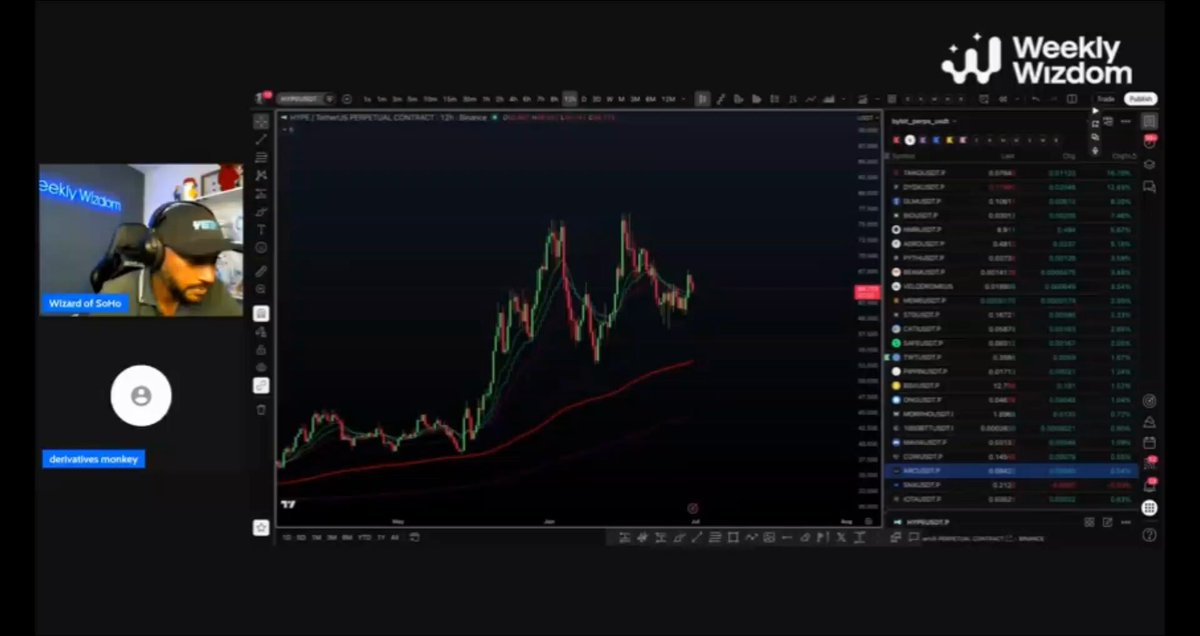Click the derivatives monkey participant avatar
1200x636 pixels.
(141, 396)
